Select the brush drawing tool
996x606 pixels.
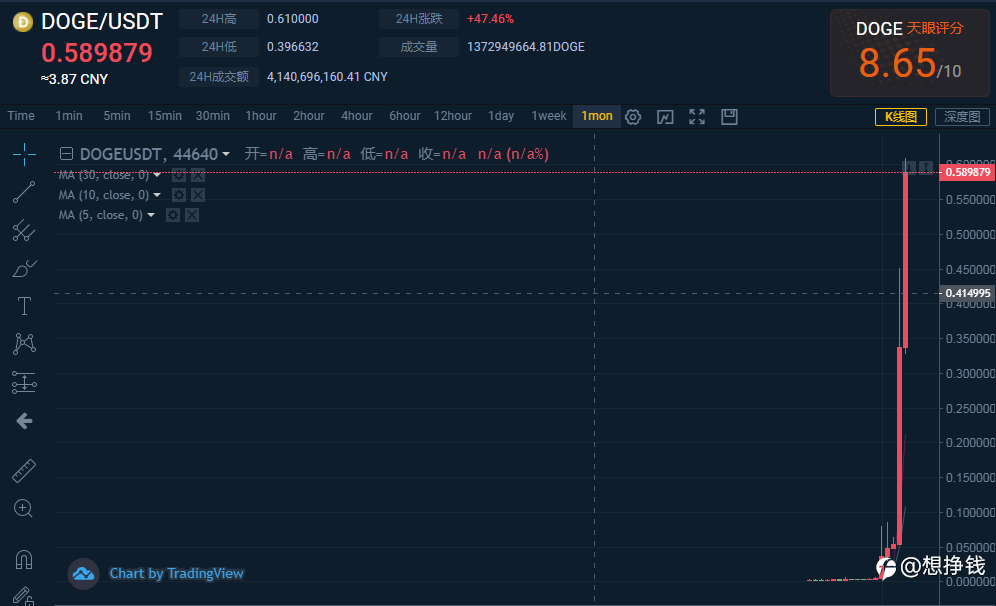[x=24, y=269]
